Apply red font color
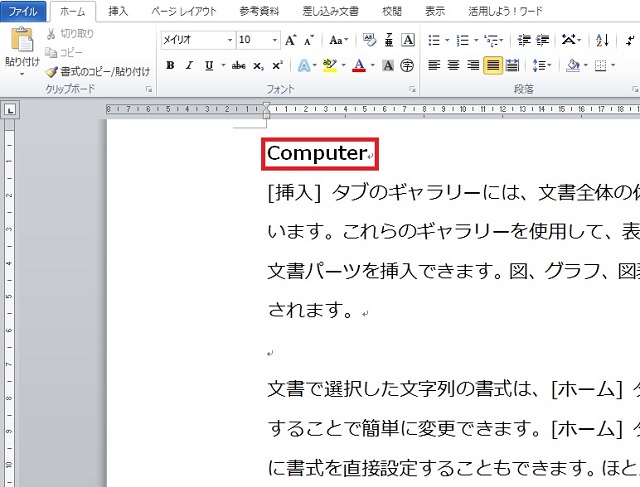The width and height of the screenshot is (640, 487). click(x=359, y=65)
